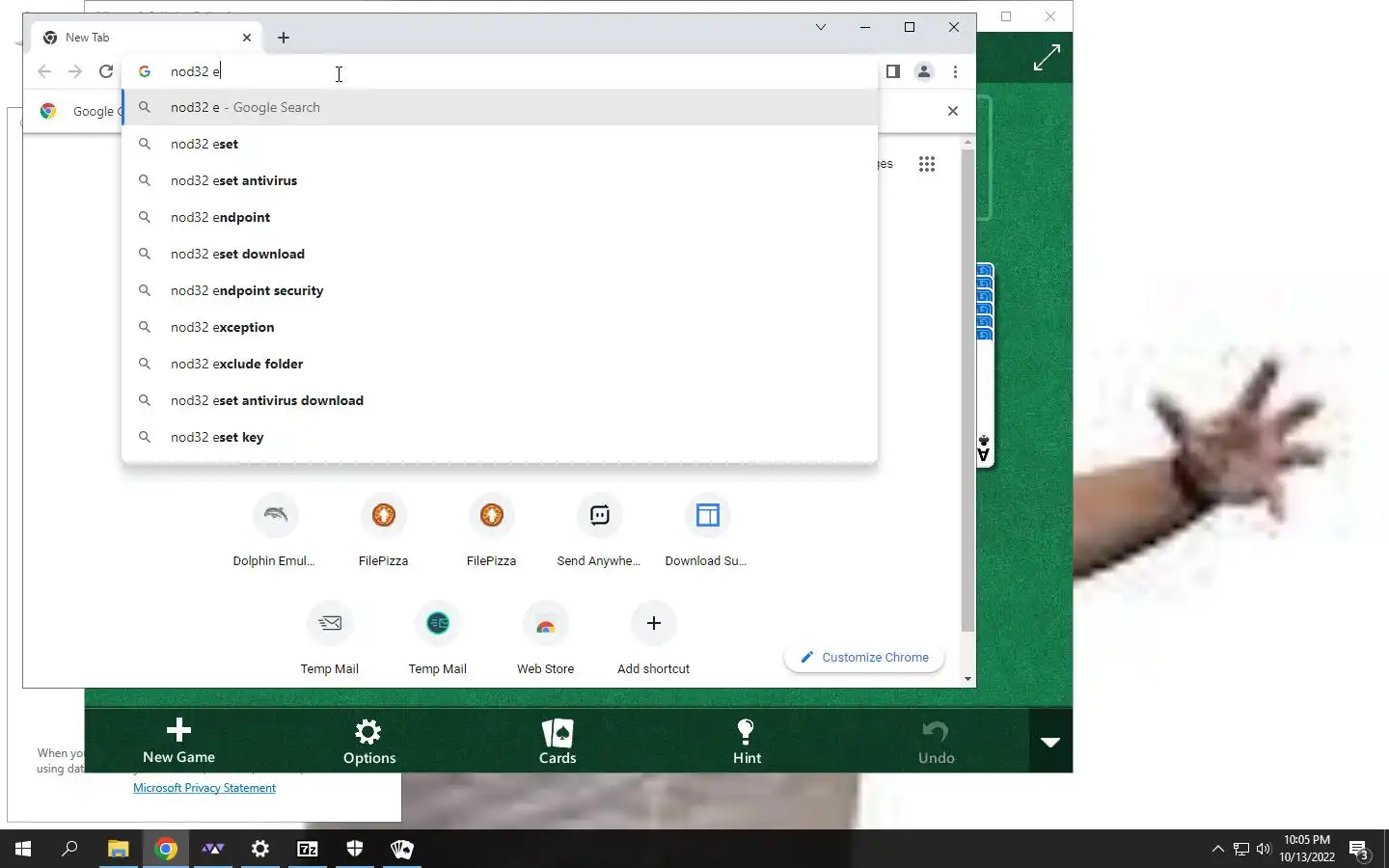Open the Chrome tab search chevron
This screenshot has width=1389, height=868.
coord(821,27)
